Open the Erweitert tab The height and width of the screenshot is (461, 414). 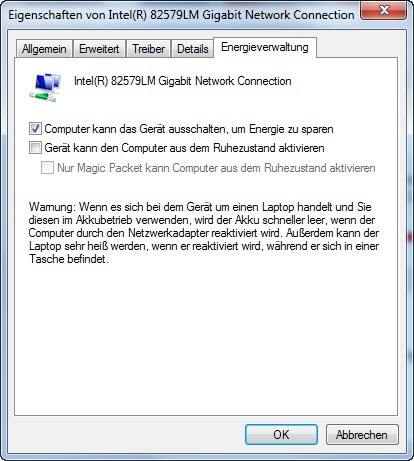click(99, 49)
